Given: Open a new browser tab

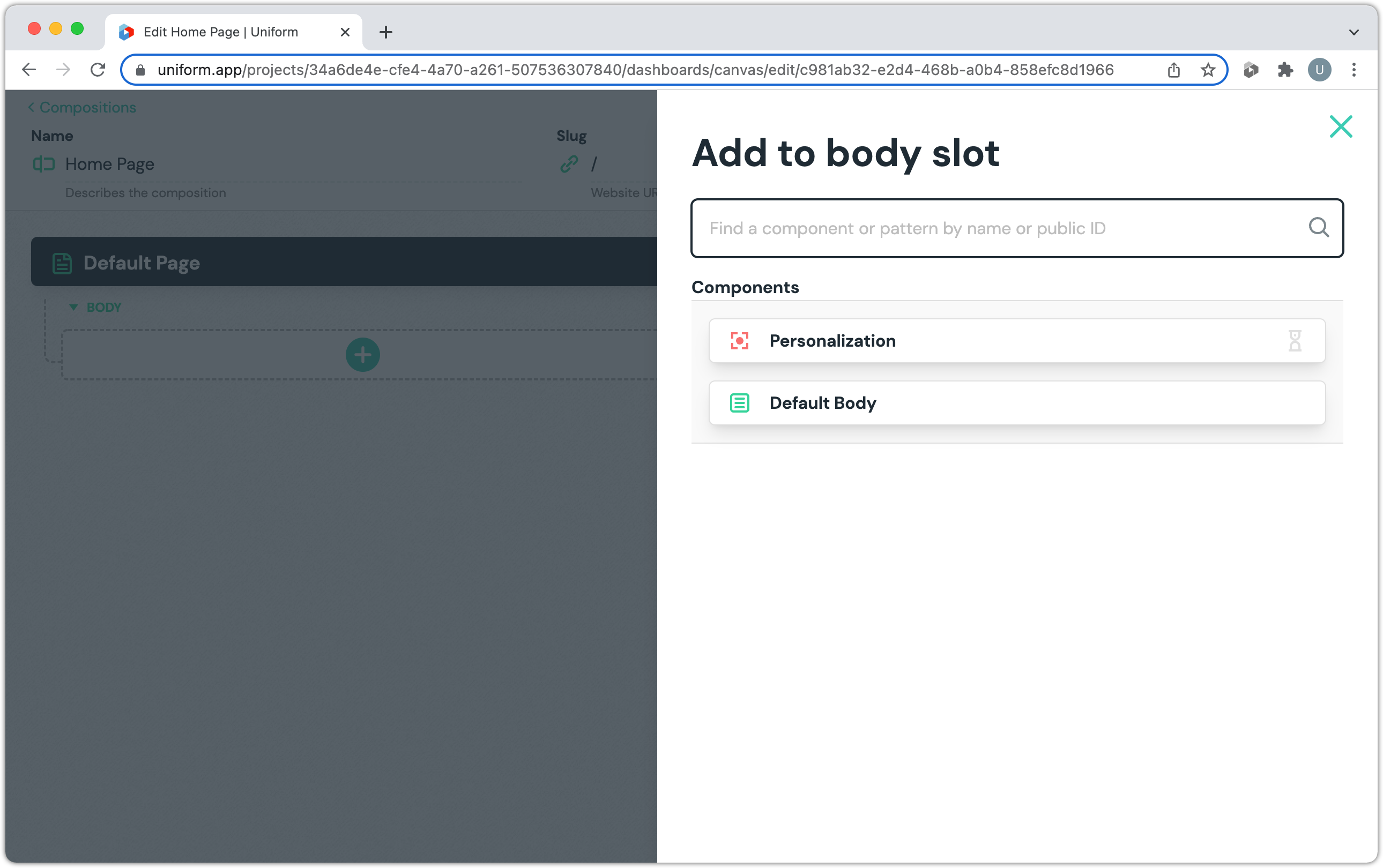Looking at the screenshot, I should coord(386,32).
